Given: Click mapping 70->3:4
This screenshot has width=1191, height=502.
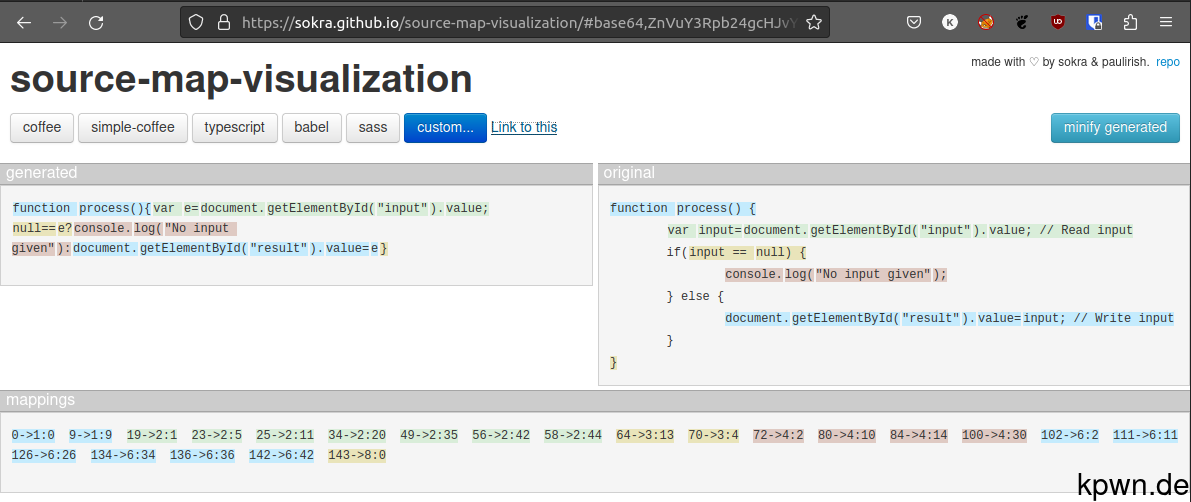Looking at the screenshot, I should point(714,435).
